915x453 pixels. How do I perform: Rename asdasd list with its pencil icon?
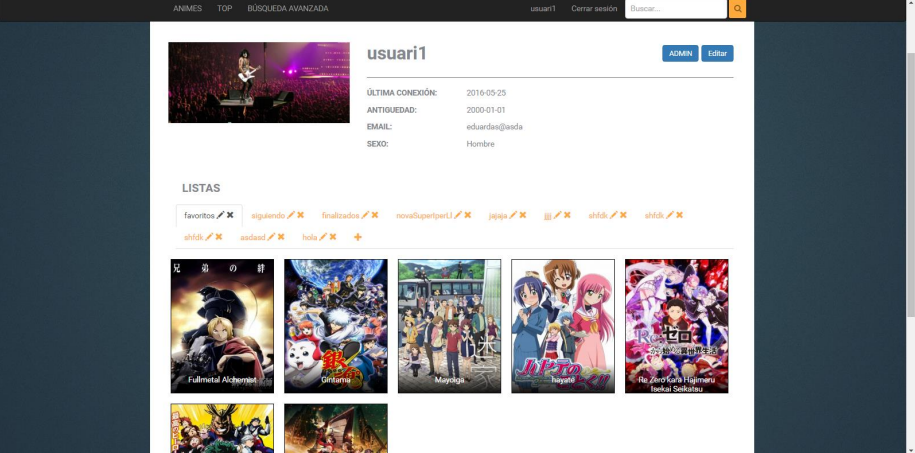coord(271,237)
